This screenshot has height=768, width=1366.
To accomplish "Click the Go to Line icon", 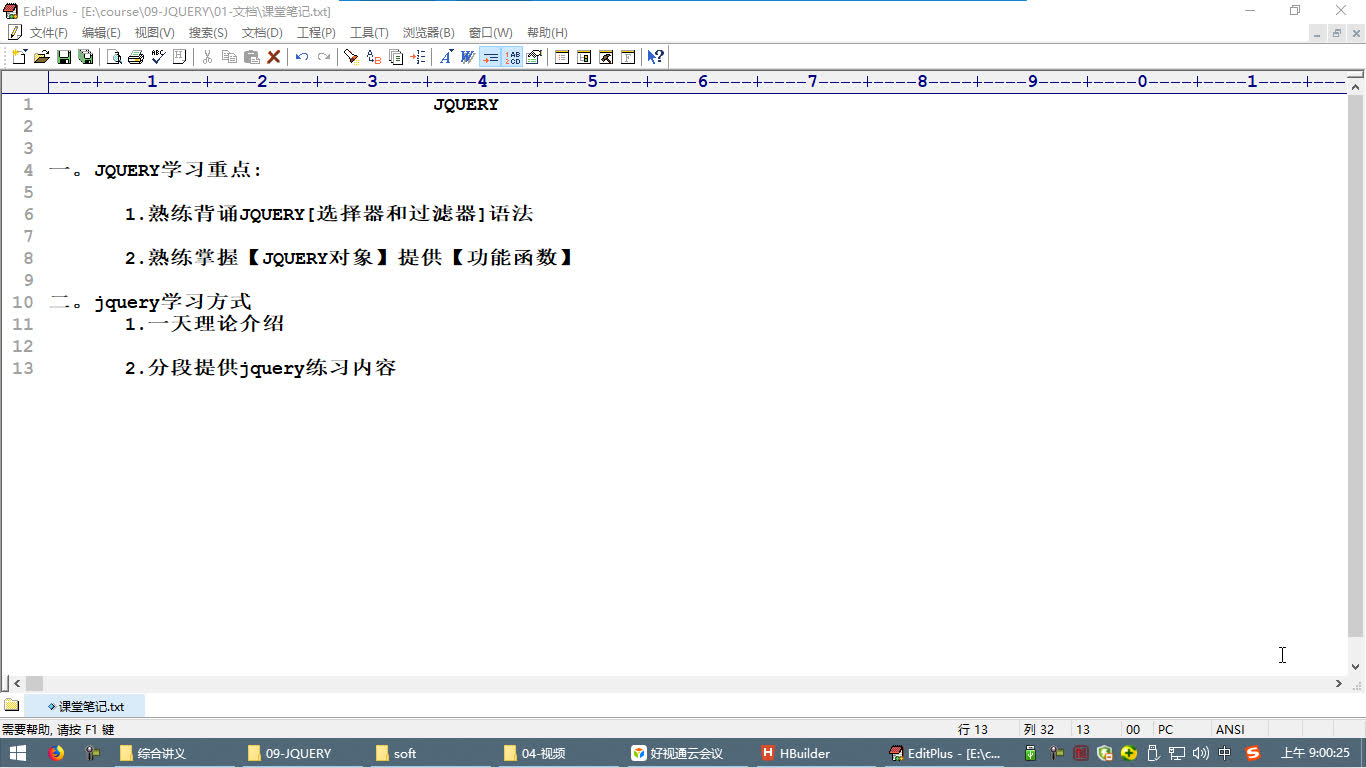I will point(418,57).
